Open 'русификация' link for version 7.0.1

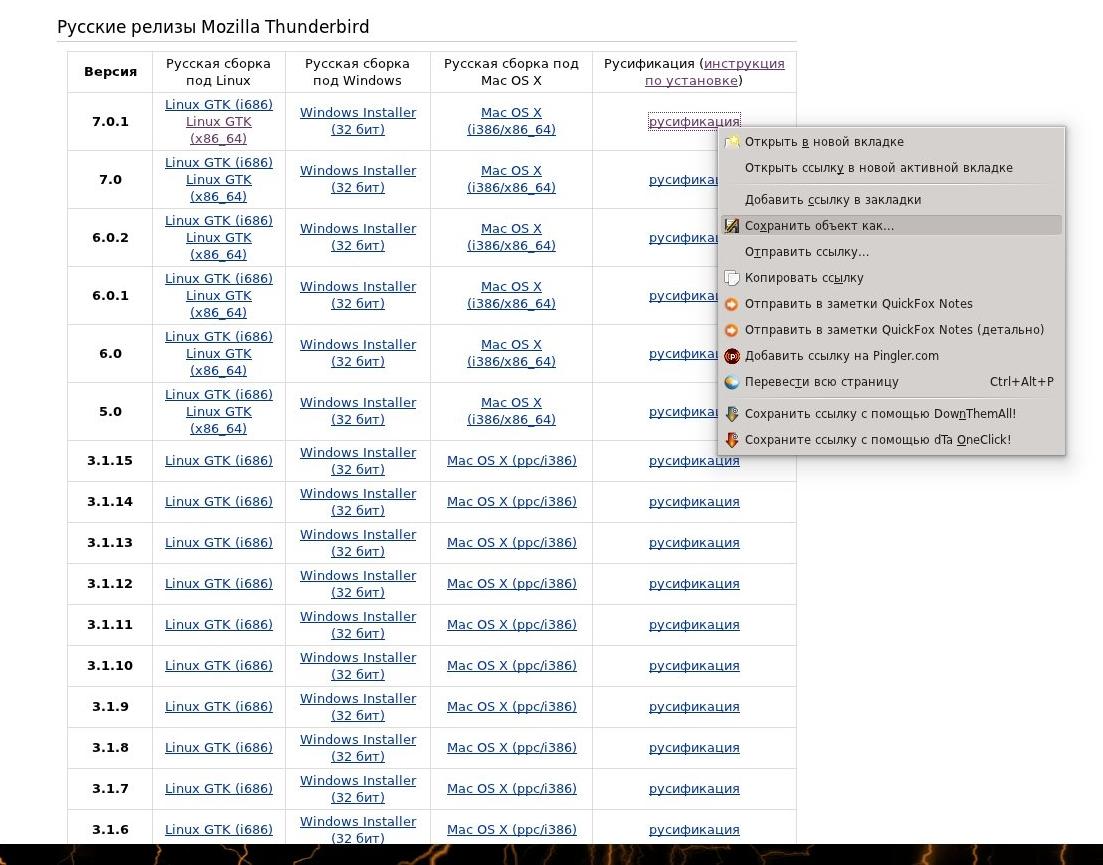pyautogui.click(x=694, y=122)
